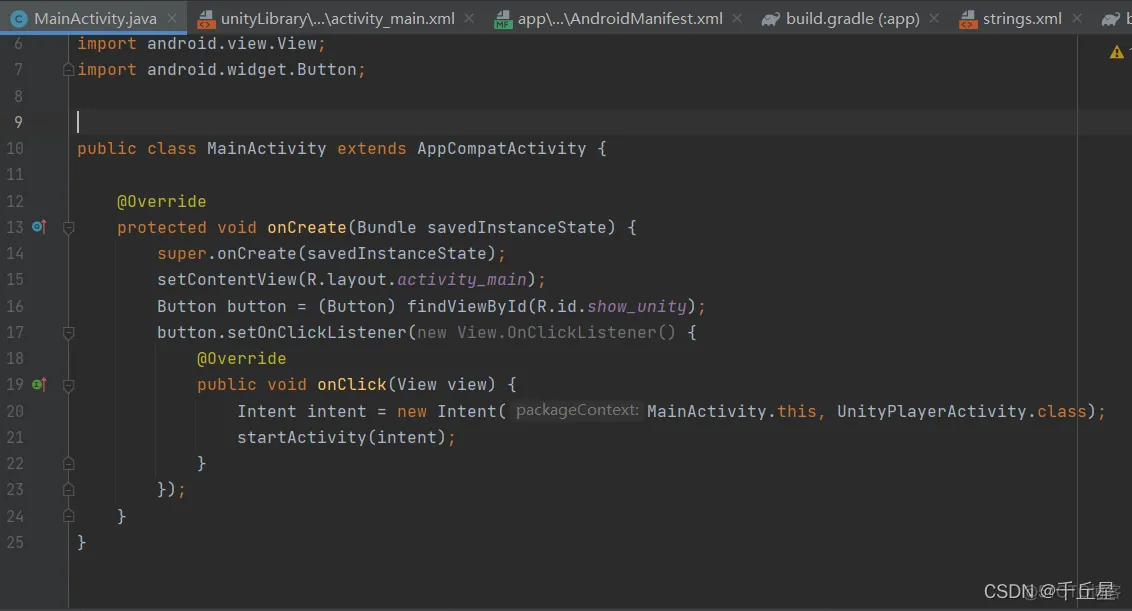Open build.gradle (:app) tab
The width and height of the screenshot is (1132, 611).
pyautogui.click(x=853, y=19)
